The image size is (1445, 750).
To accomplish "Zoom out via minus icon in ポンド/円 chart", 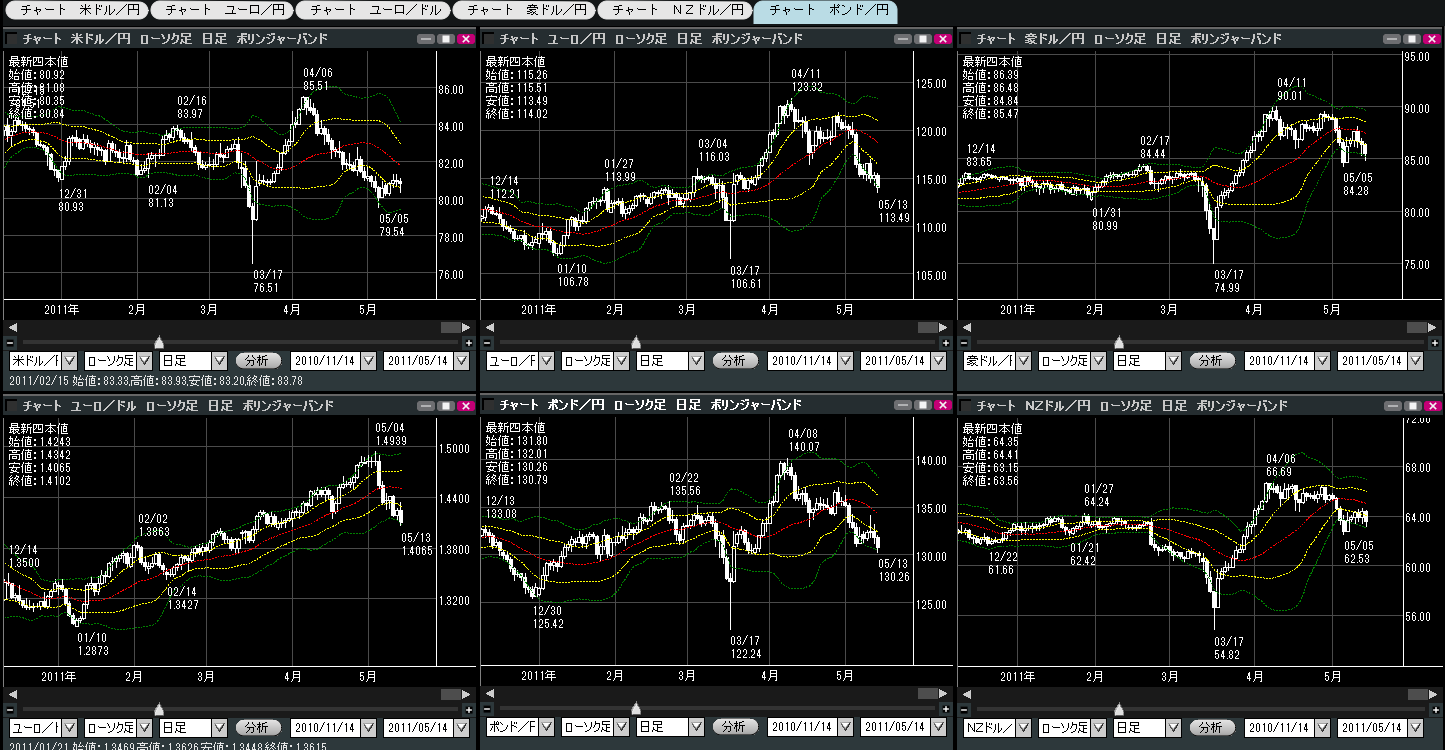I will coord(488,710).
